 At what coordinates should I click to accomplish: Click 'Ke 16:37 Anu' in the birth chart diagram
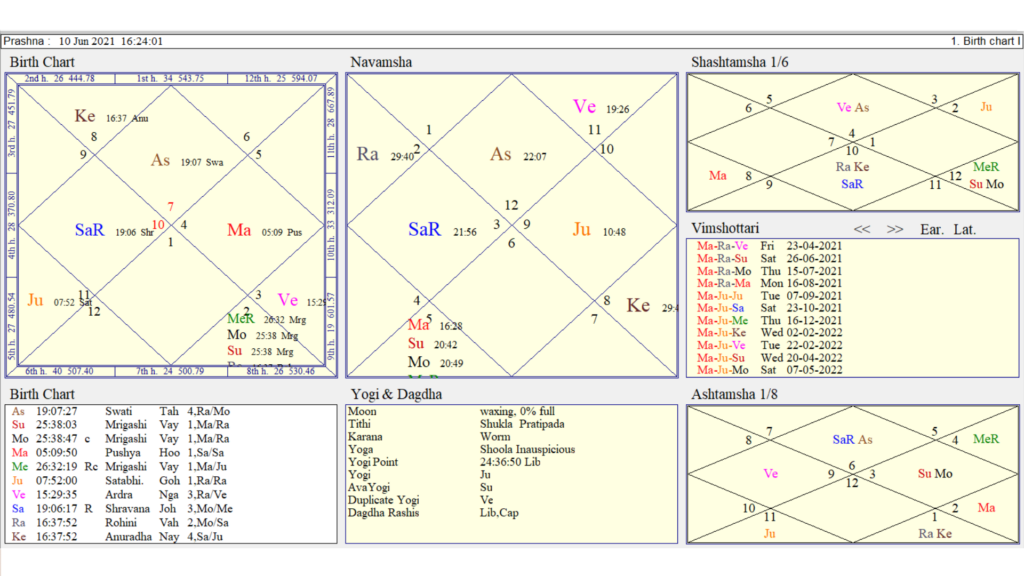(111, 116)
